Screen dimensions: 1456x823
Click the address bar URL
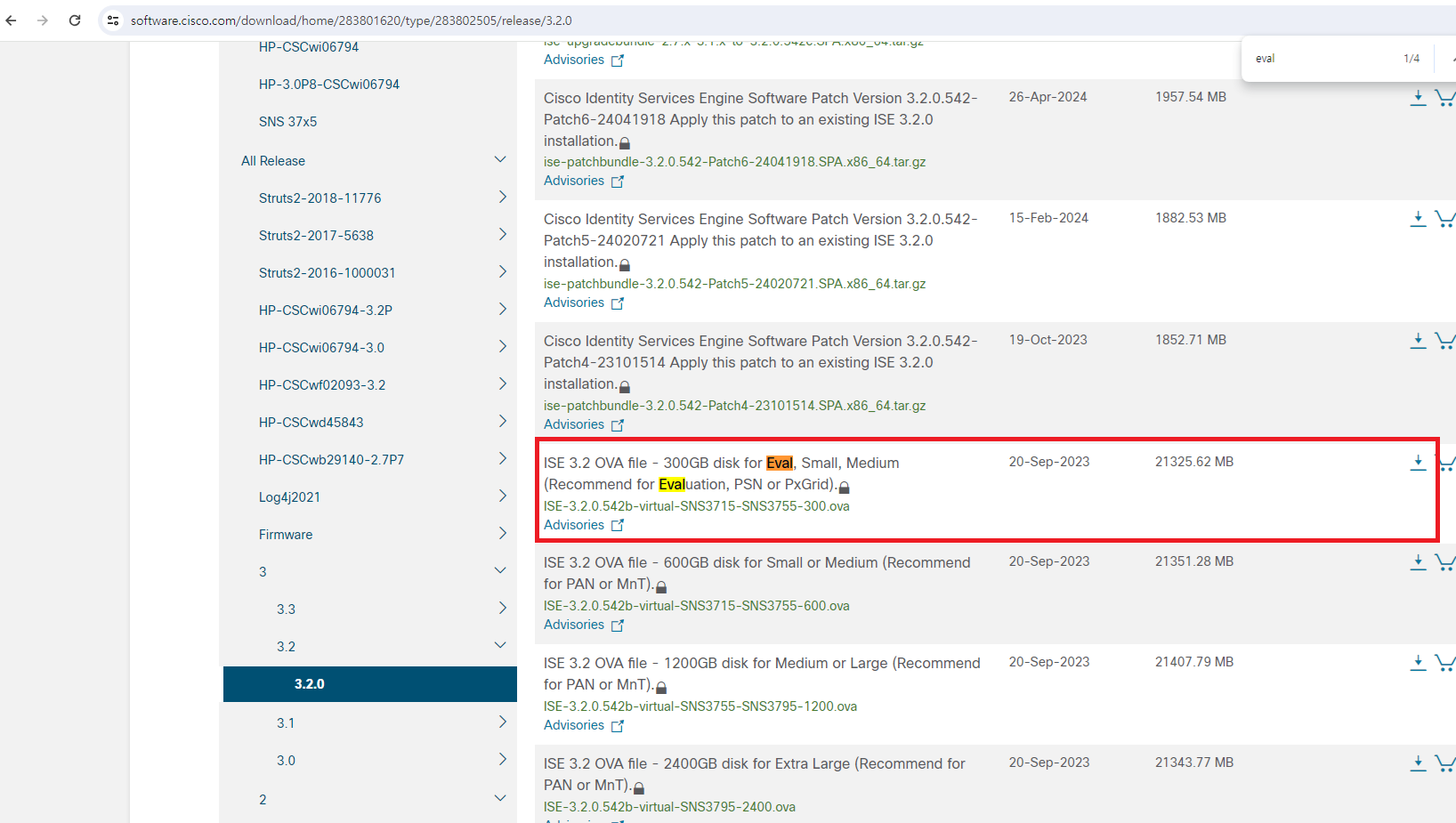(x=351, y=20)
